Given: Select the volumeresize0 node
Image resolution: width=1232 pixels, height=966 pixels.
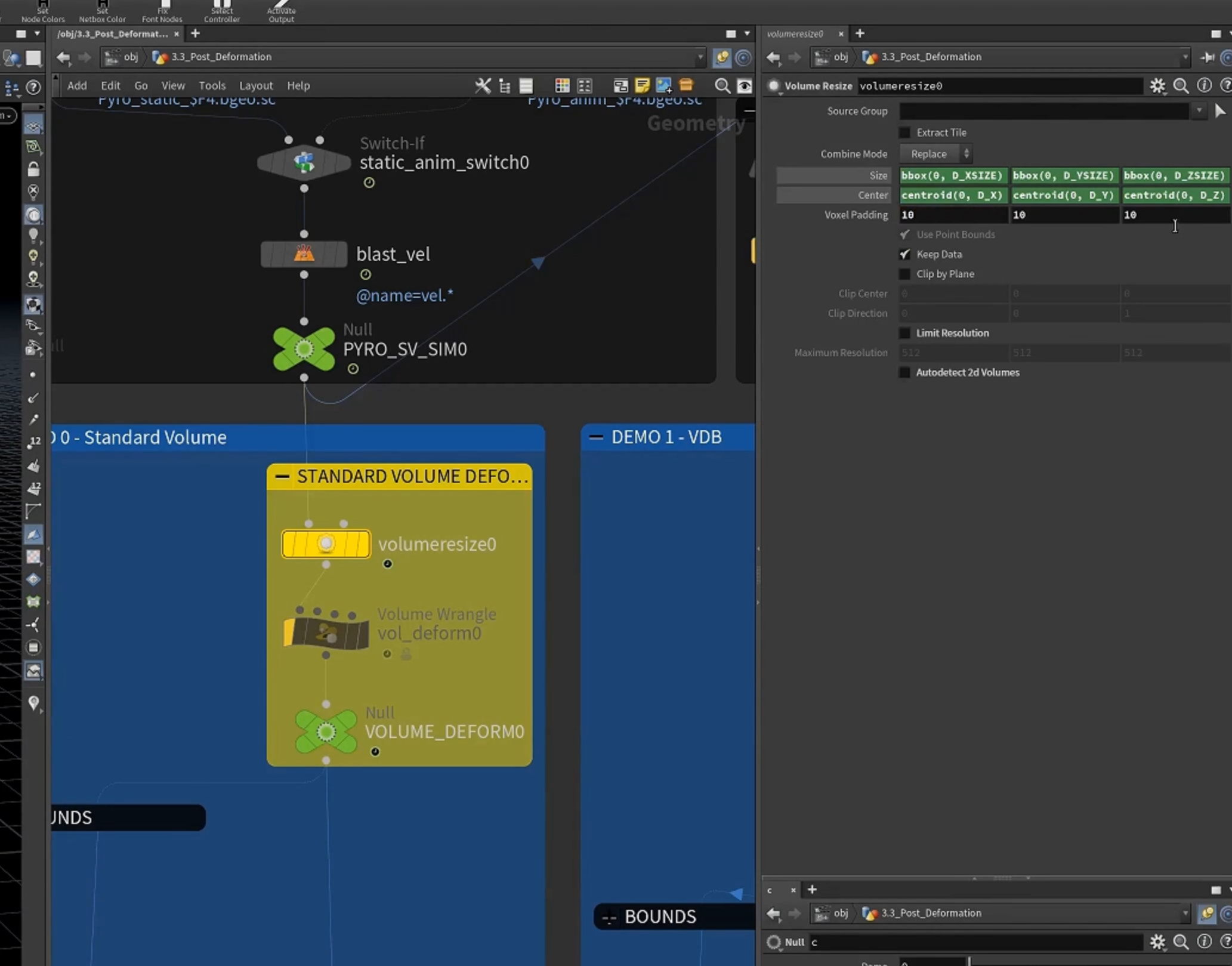Looking at the screenshot, I should 326,544.
